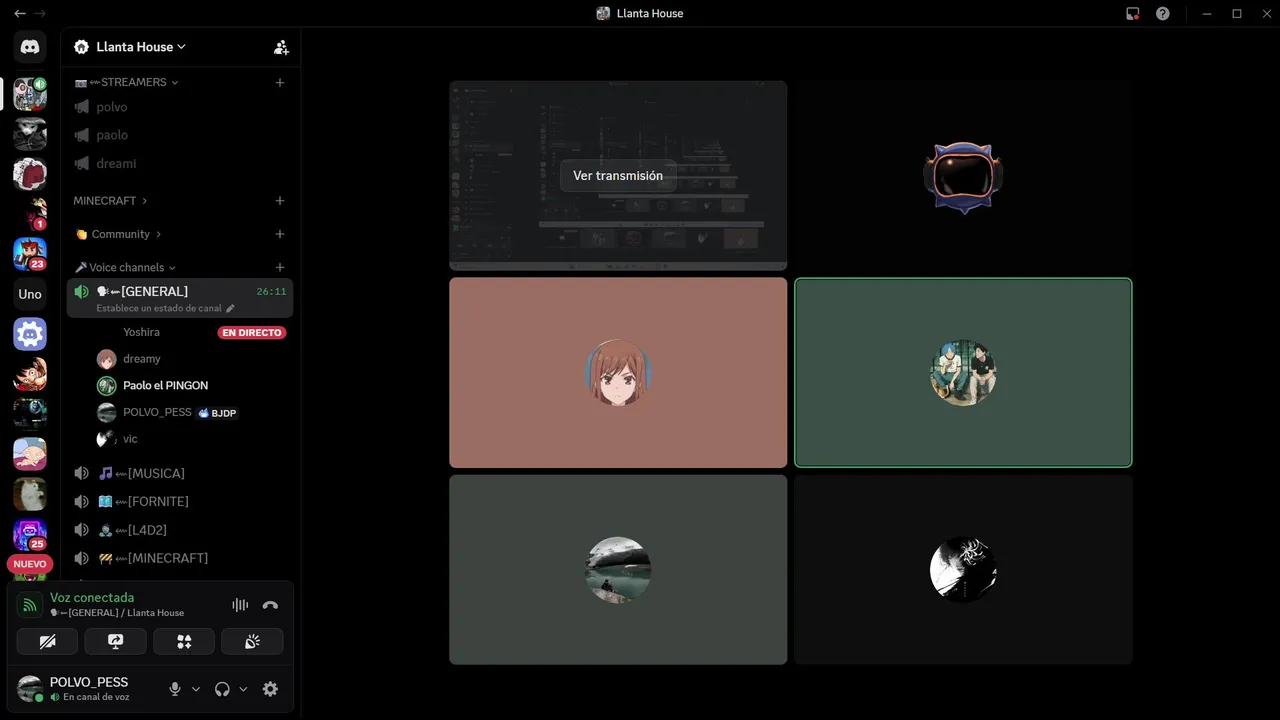The image size is (1280, 720).
Task: Open server icon with 25 badge
Action: click(30, 535)
